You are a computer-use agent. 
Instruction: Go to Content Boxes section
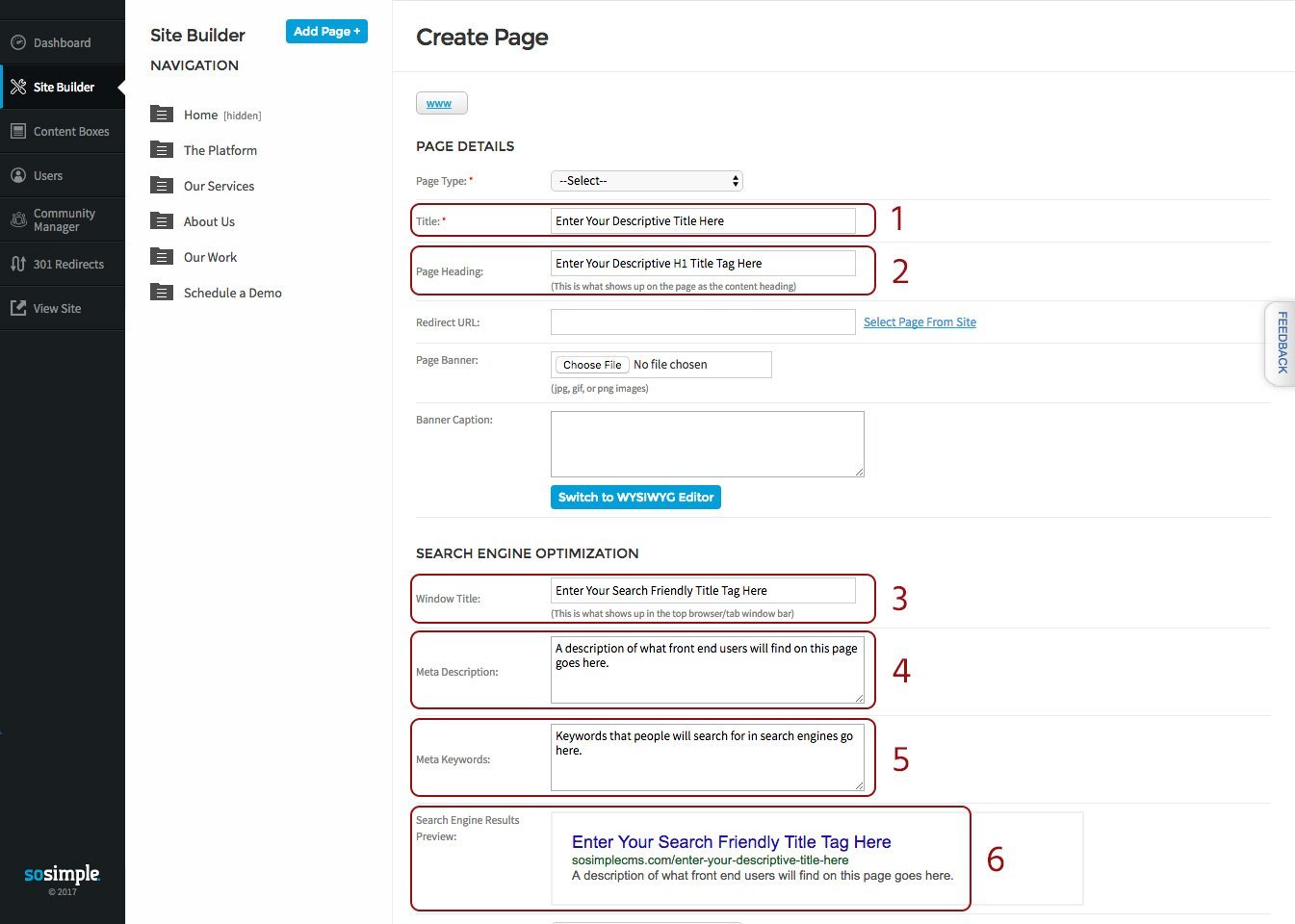pos(63,131)
